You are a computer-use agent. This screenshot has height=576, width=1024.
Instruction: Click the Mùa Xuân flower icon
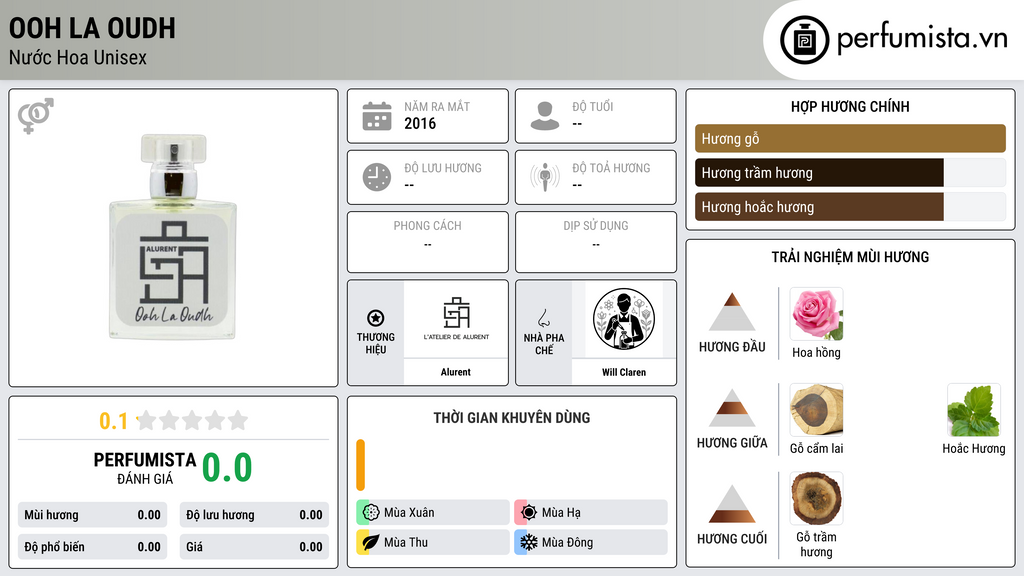coord(371,512)
